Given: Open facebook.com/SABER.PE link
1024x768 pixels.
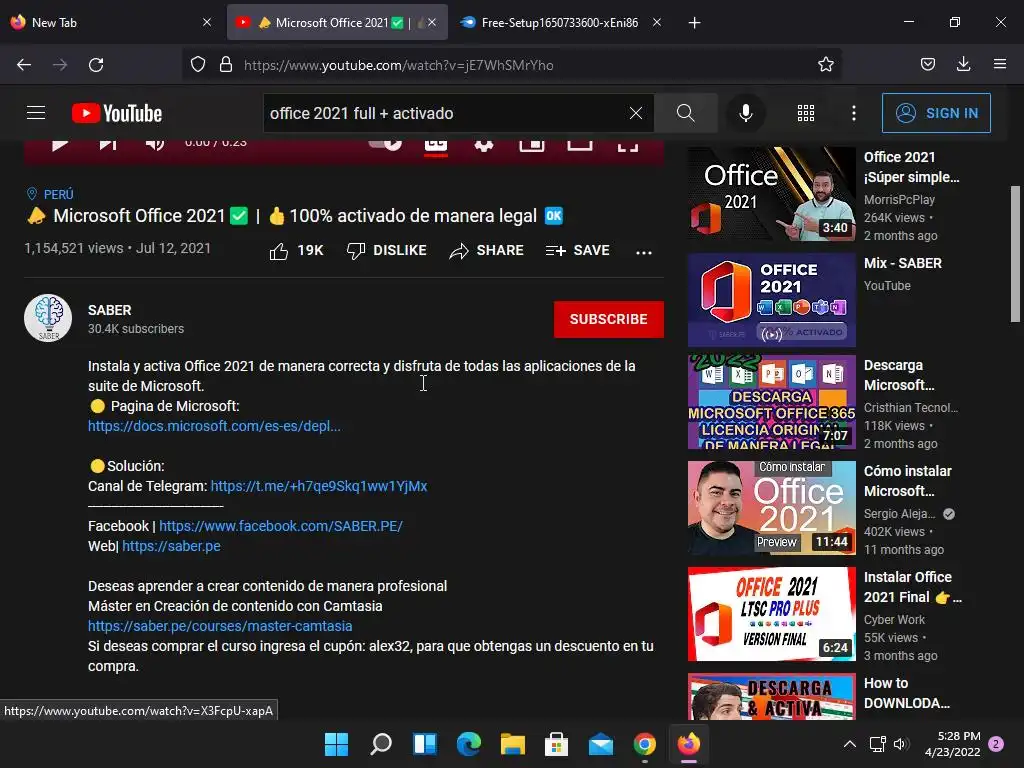Looking at the screenshot, I should point(281,526).
